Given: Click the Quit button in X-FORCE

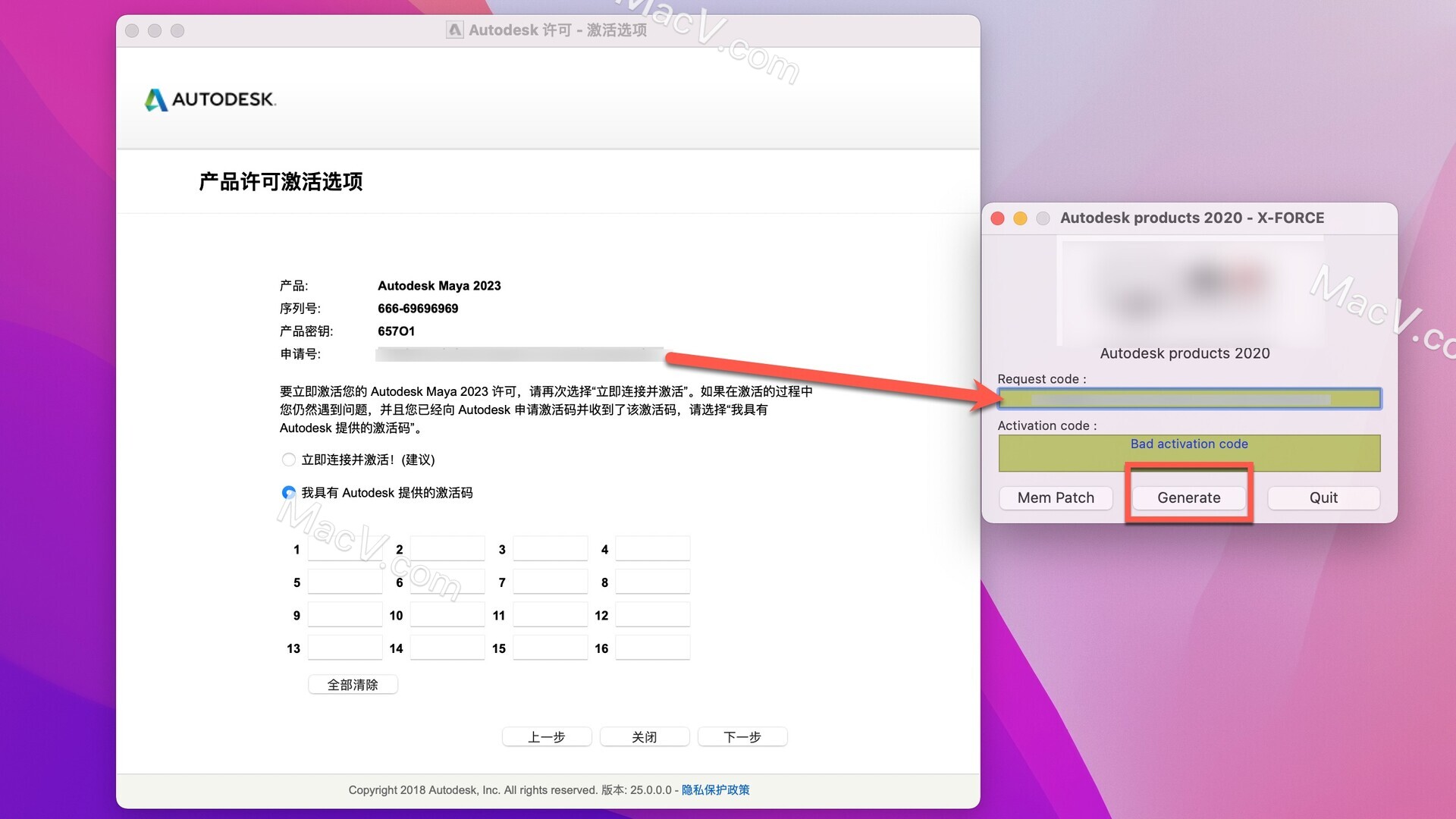Looking at the screenshot, I should [x=1323, y=498].
